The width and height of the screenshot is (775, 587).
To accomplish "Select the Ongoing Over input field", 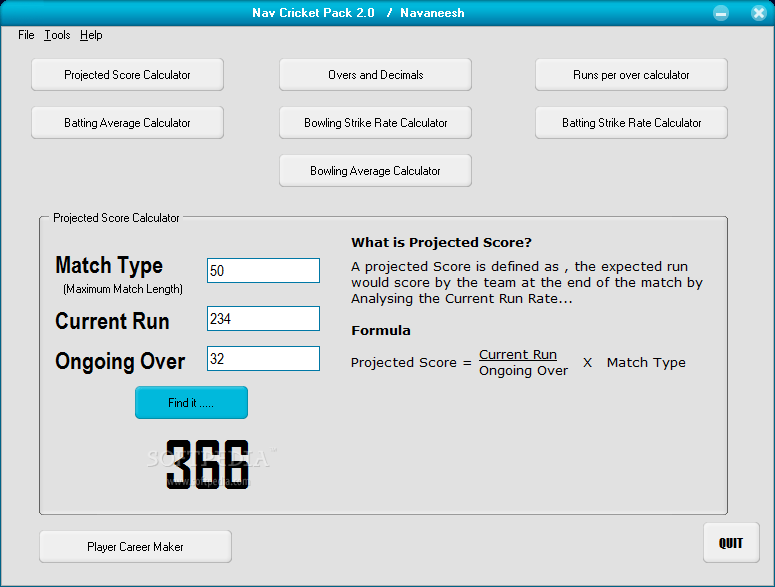I will point(263,359).
